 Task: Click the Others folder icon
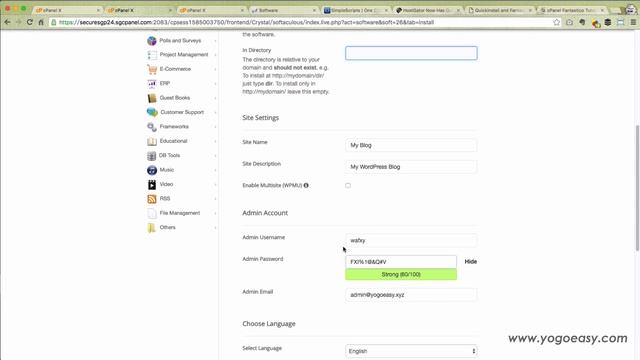(x=152, y=227)
